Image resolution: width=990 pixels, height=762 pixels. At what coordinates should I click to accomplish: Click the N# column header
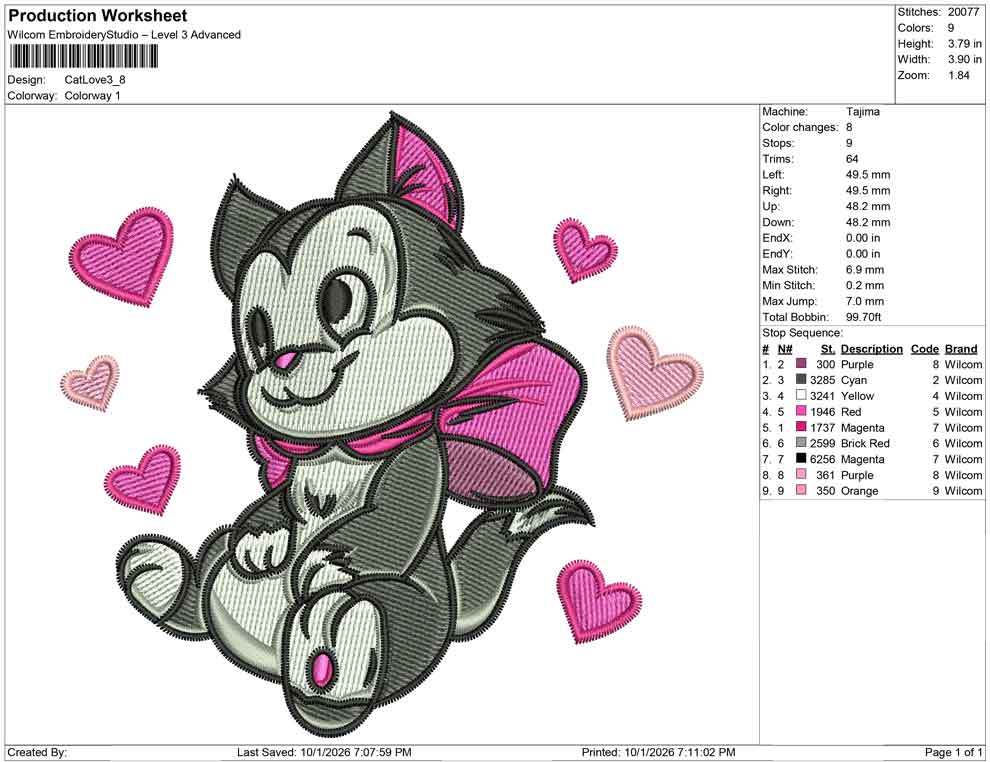(785, 348)
